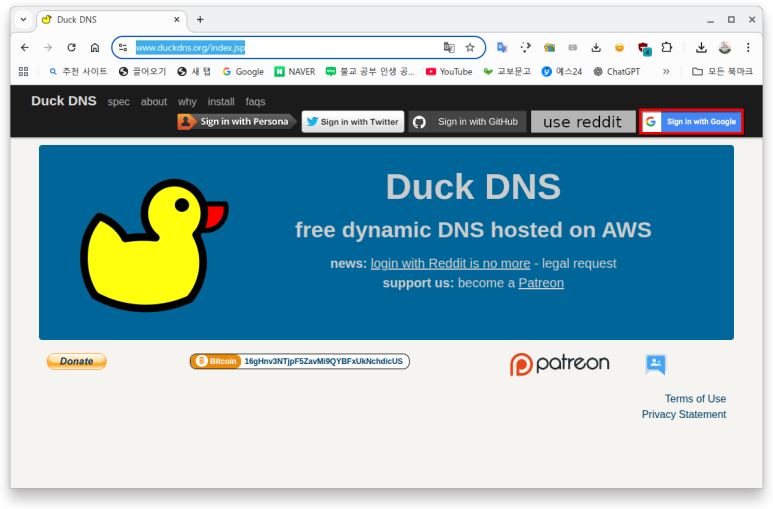
Task: Click the dotted-circle extension icon
Action: click(526, 47)
